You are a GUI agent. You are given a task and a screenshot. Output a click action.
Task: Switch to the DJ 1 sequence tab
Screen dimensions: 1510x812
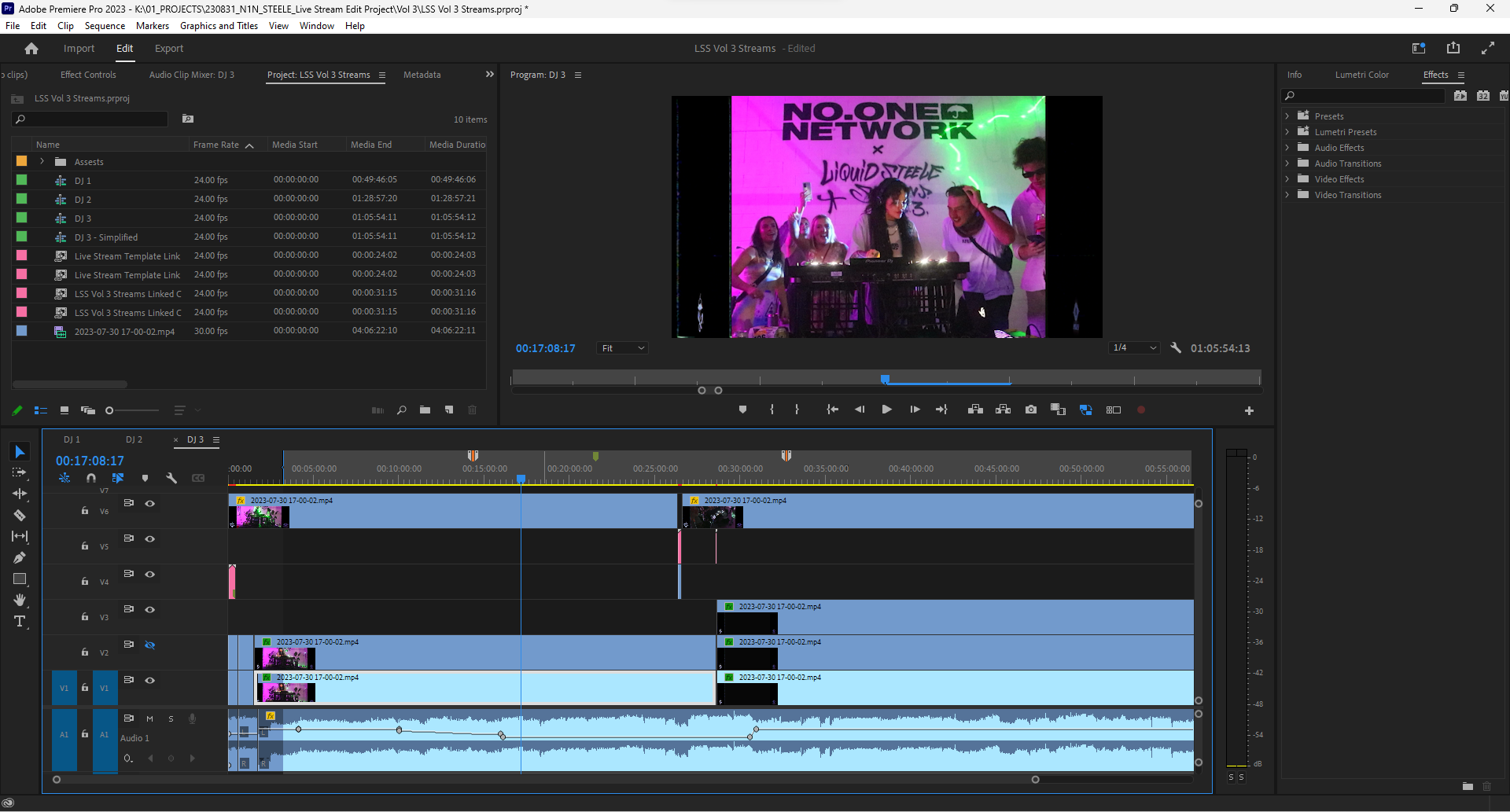[72, 439]
